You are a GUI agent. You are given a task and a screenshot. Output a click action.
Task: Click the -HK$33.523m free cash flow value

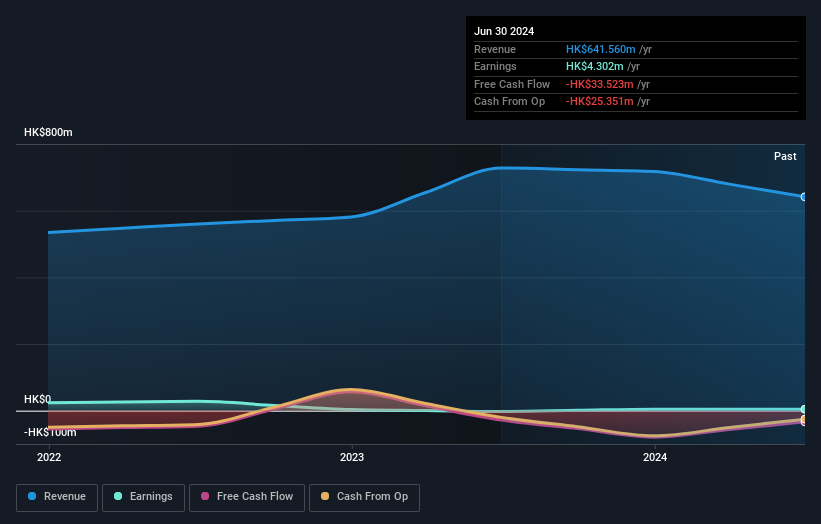600,84
